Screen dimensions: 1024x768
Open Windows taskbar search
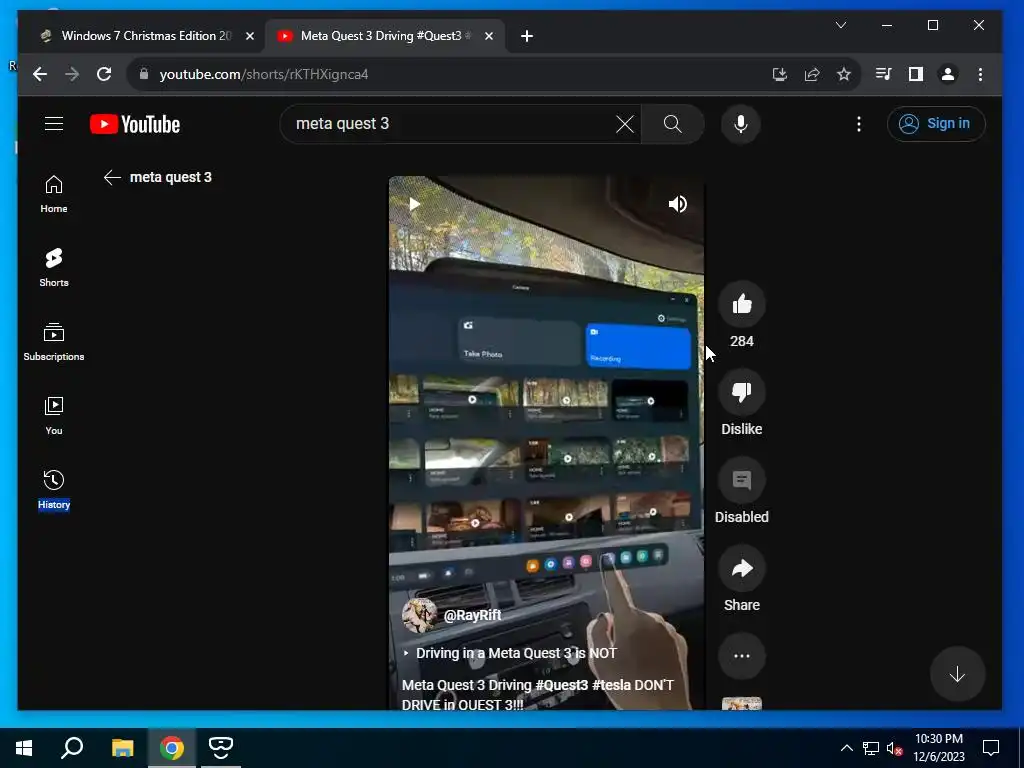(x=72, y=748)
